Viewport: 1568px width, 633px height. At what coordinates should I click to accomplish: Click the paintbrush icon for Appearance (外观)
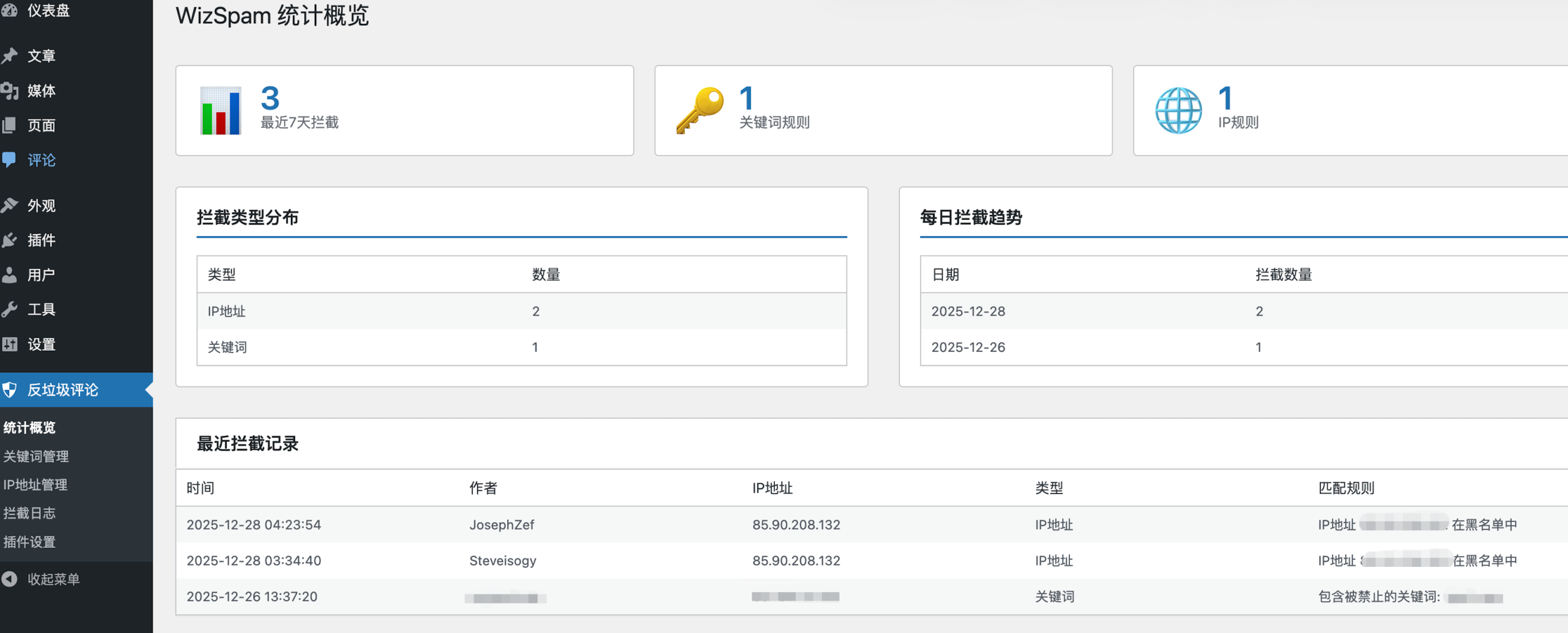click(9, 205)
